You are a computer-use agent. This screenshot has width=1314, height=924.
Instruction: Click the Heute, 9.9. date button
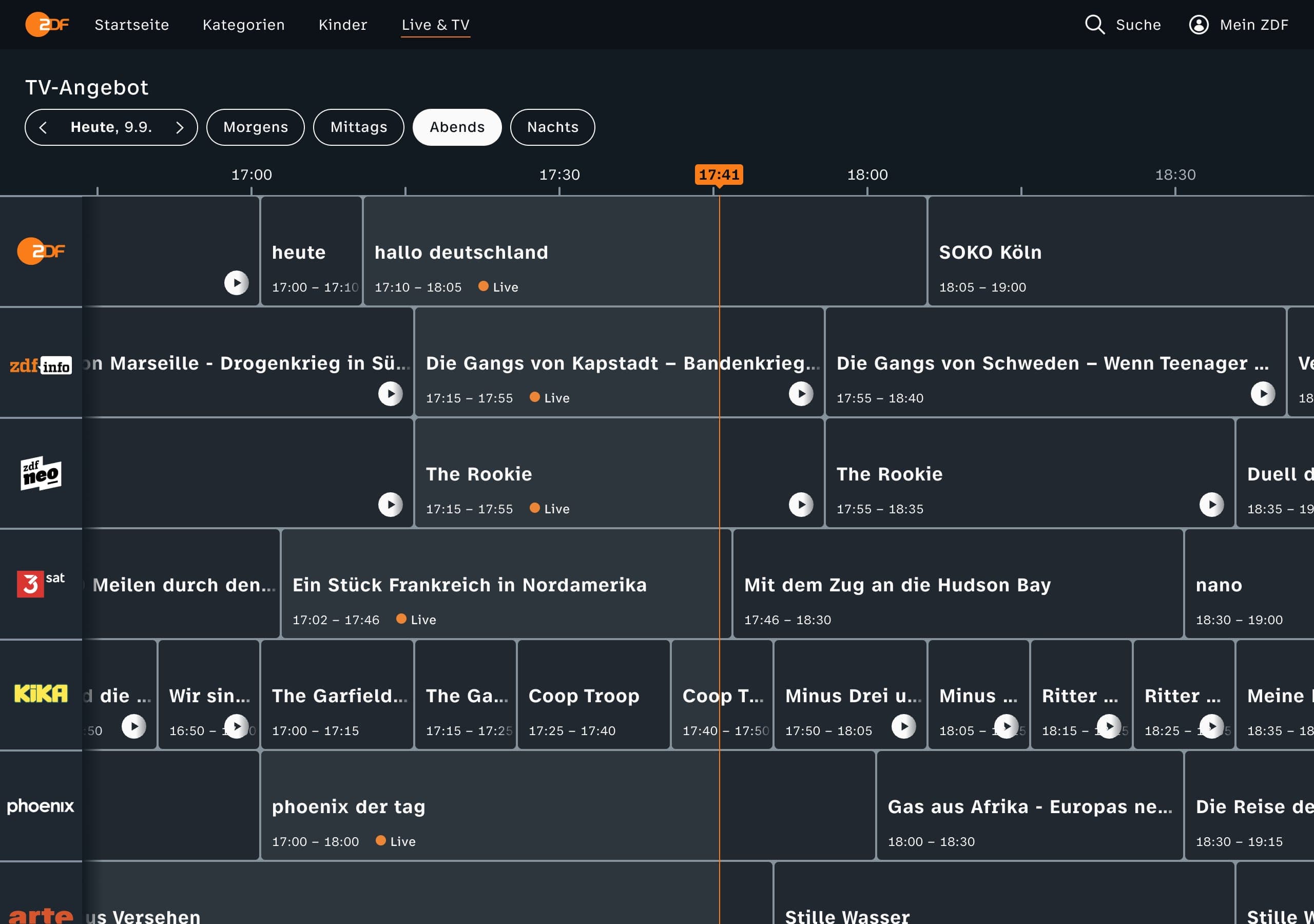coord(111,127)
